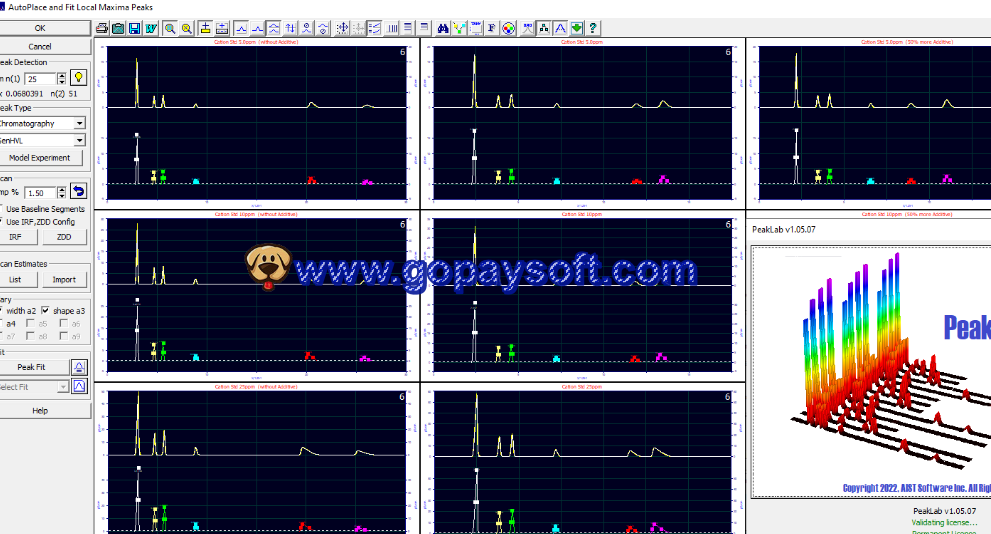
Task: Click the yellow lightbulb icon beside n(1)
Action: (x=78, y=78)
